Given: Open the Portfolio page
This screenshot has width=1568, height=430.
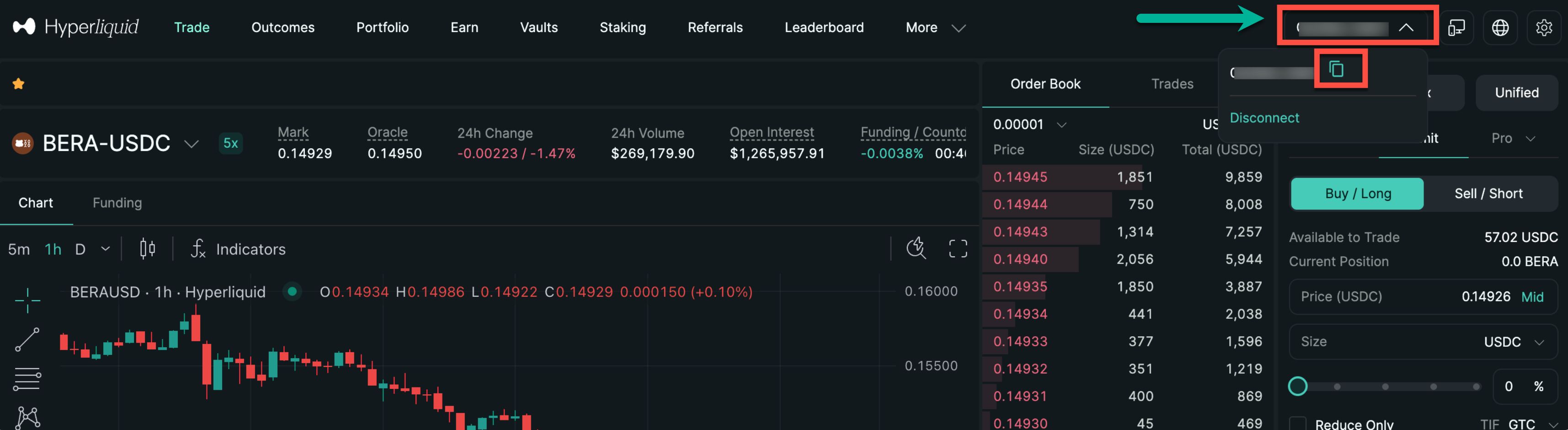Looking at the screenshot, I should (x=382, y=27).
